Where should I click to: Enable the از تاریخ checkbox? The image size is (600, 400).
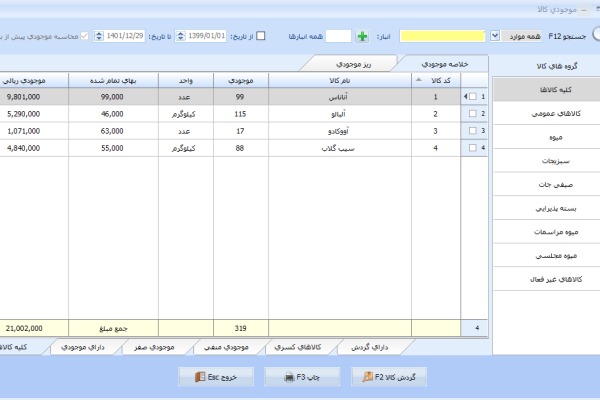261,36
